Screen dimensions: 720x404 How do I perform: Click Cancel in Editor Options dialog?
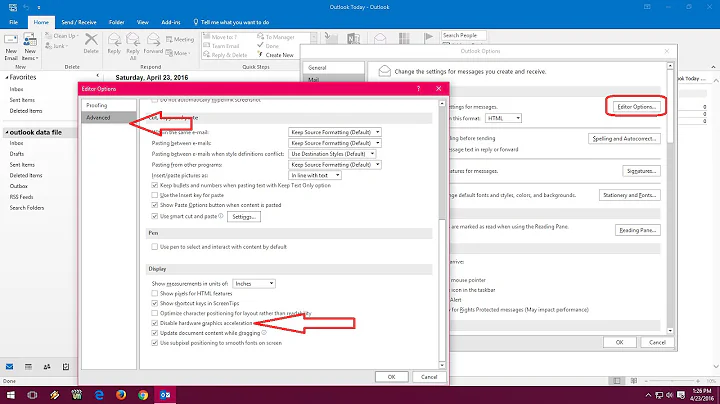tap(429, 377)
